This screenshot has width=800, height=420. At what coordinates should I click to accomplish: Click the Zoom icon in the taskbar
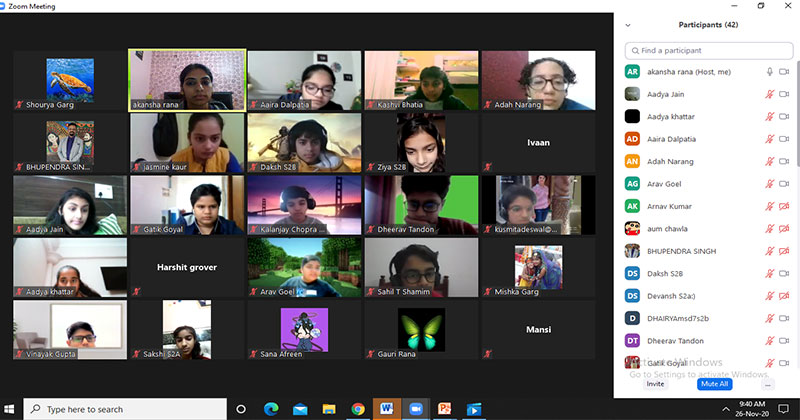click(414, 409)
